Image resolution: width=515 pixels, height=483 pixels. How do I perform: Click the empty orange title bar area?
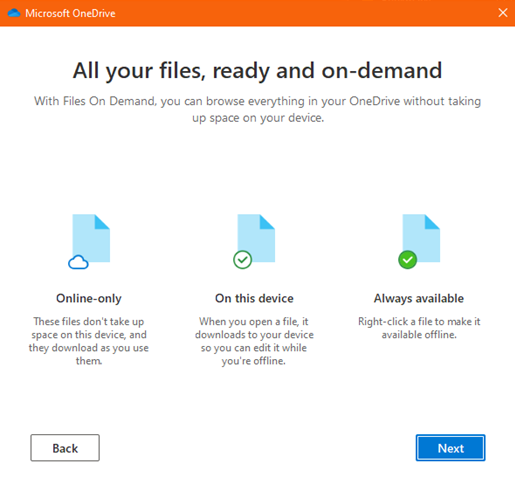pyautogui.click(x=300, y=13)
